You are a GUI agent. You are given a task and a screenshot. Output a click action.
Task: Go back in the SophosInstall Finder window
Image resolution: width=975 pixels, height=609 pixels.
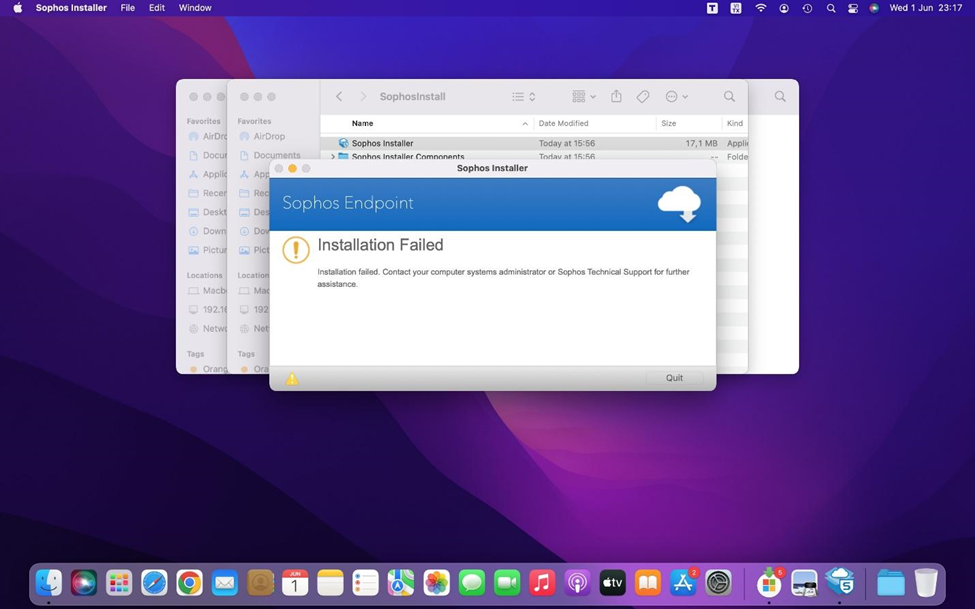tap(339, 96)
